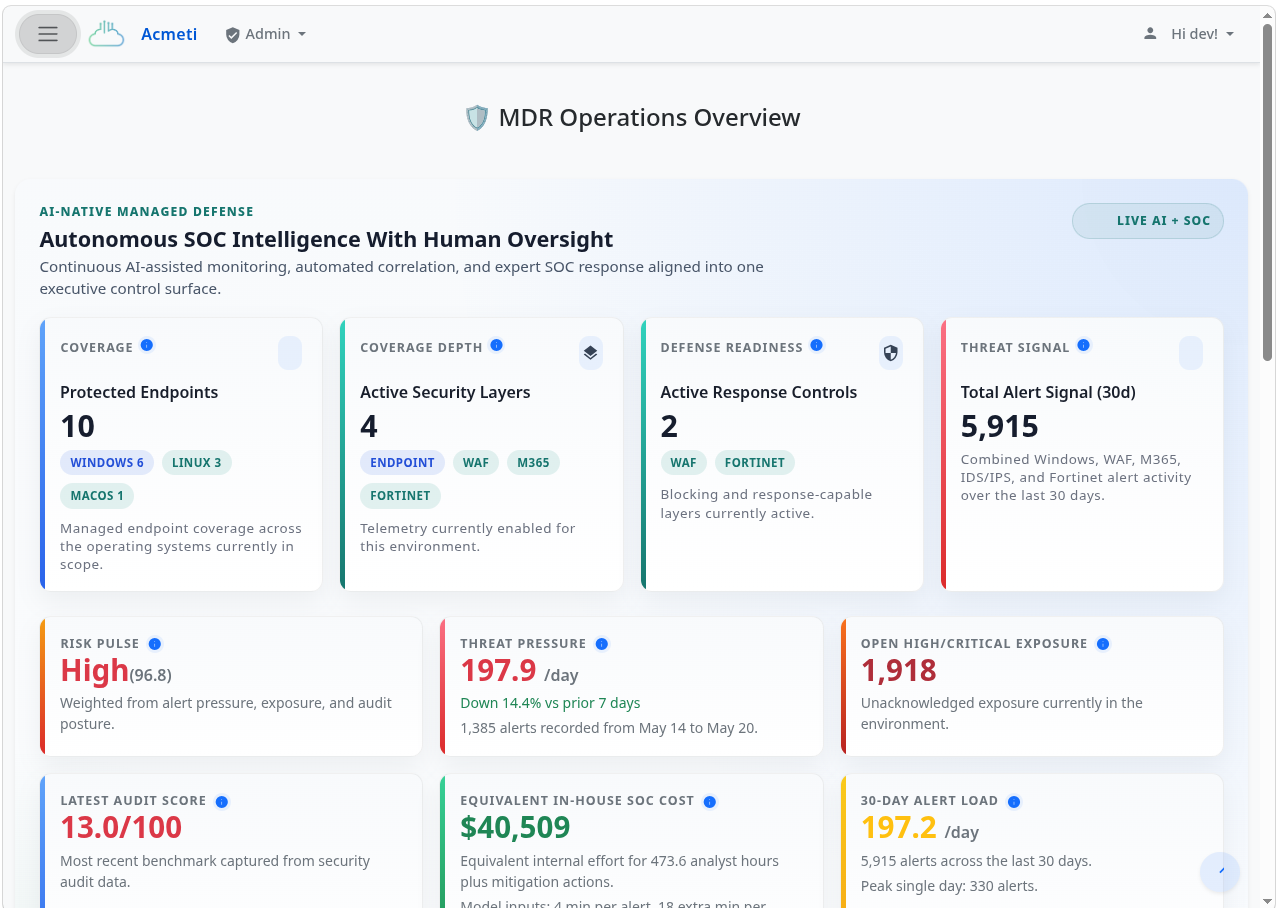Show info for Coverage Depth card

click(x=497, y=345)
